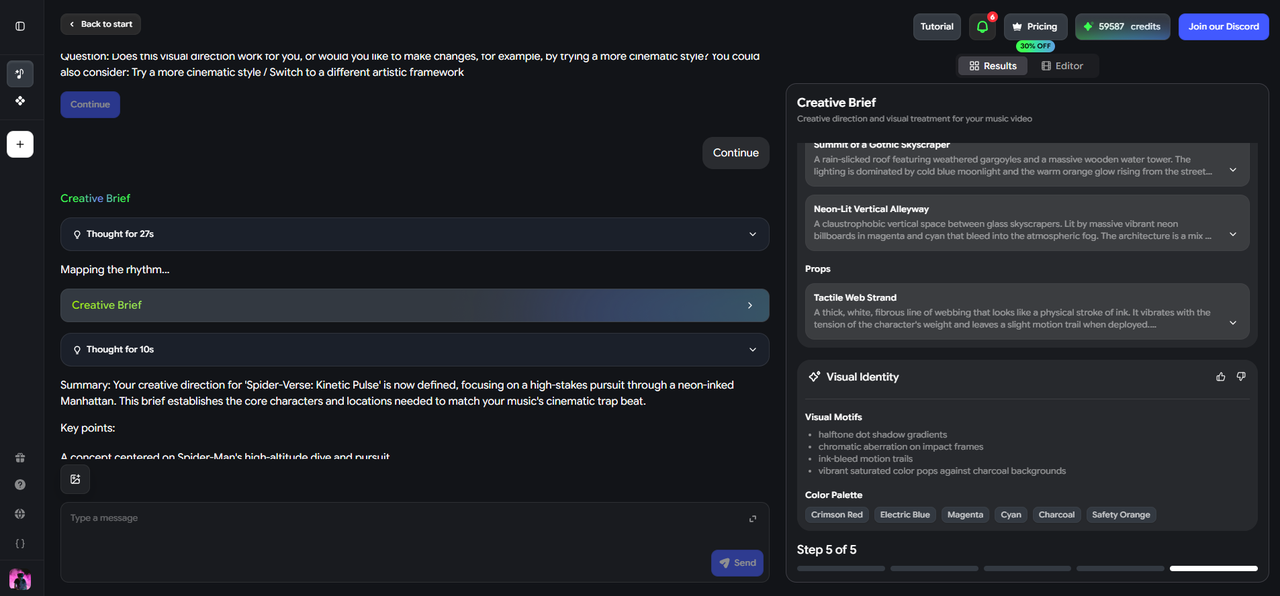The width and height of the screenshot is (1280, 596).
Task: Open the music video tool in sidebar
Action: click(x=20, y=74)
